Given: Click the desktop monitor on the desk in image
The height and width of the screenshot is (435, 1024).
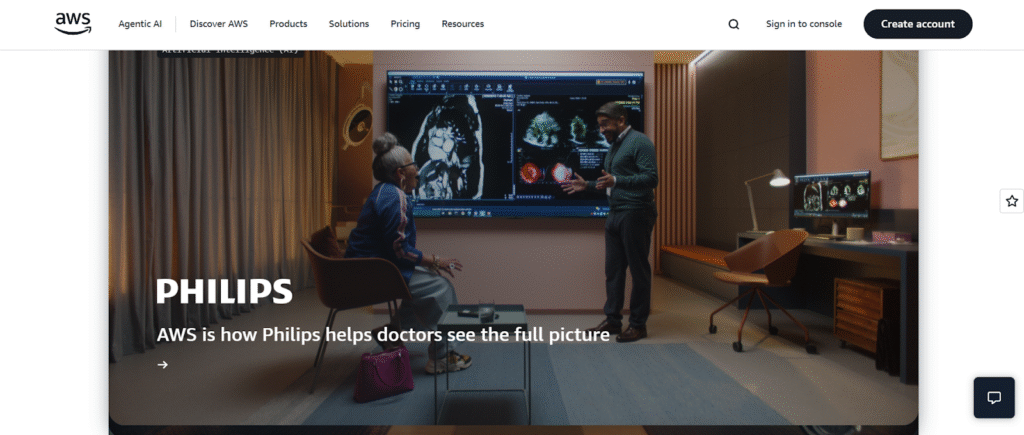Looking at the screenshot, I should [x=830, y=194].
